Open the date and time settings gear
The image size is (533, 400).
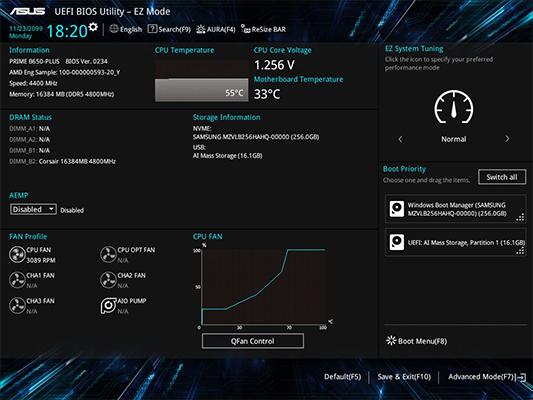click(93, 27)
